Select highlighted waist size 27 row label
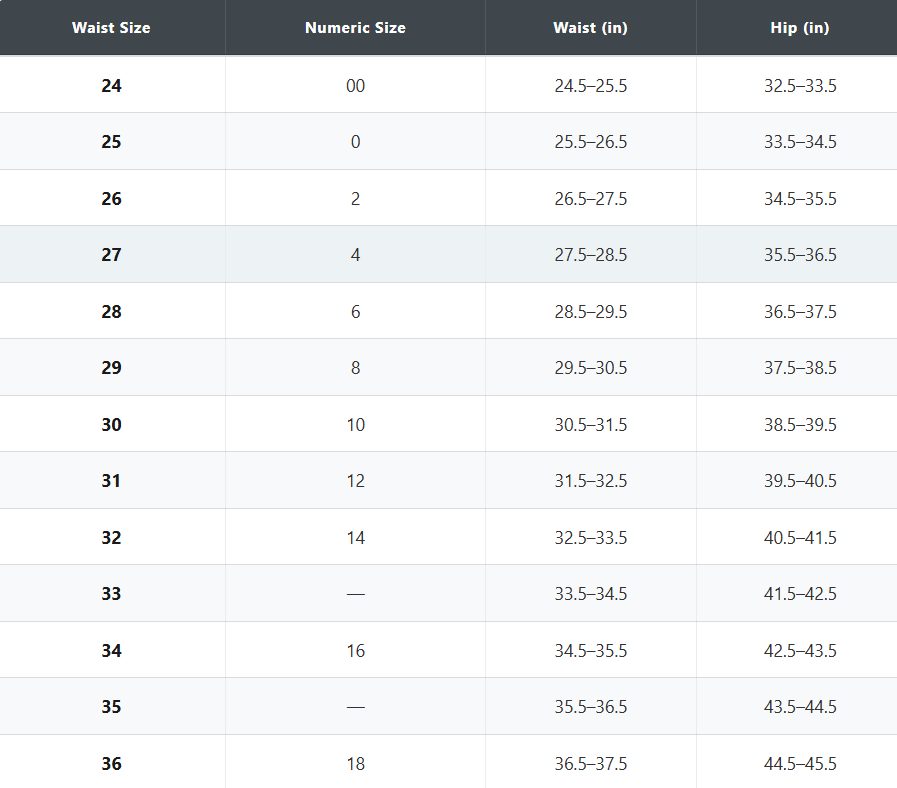This screenshot has height=788, width=897. (x=111, y=254)
